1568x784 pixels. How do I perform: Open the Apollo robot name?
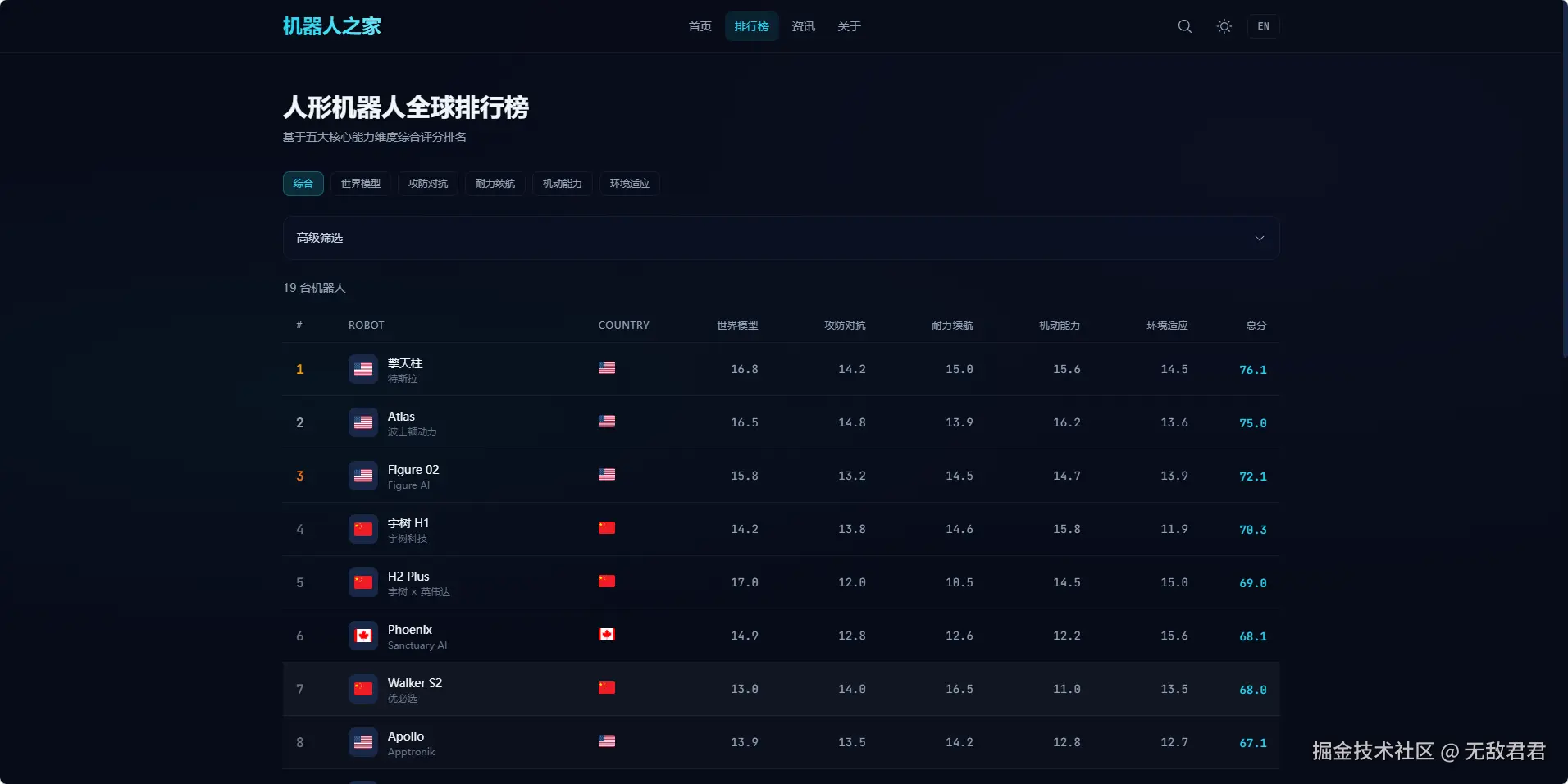pyautogui.click(x=406, y=736)
